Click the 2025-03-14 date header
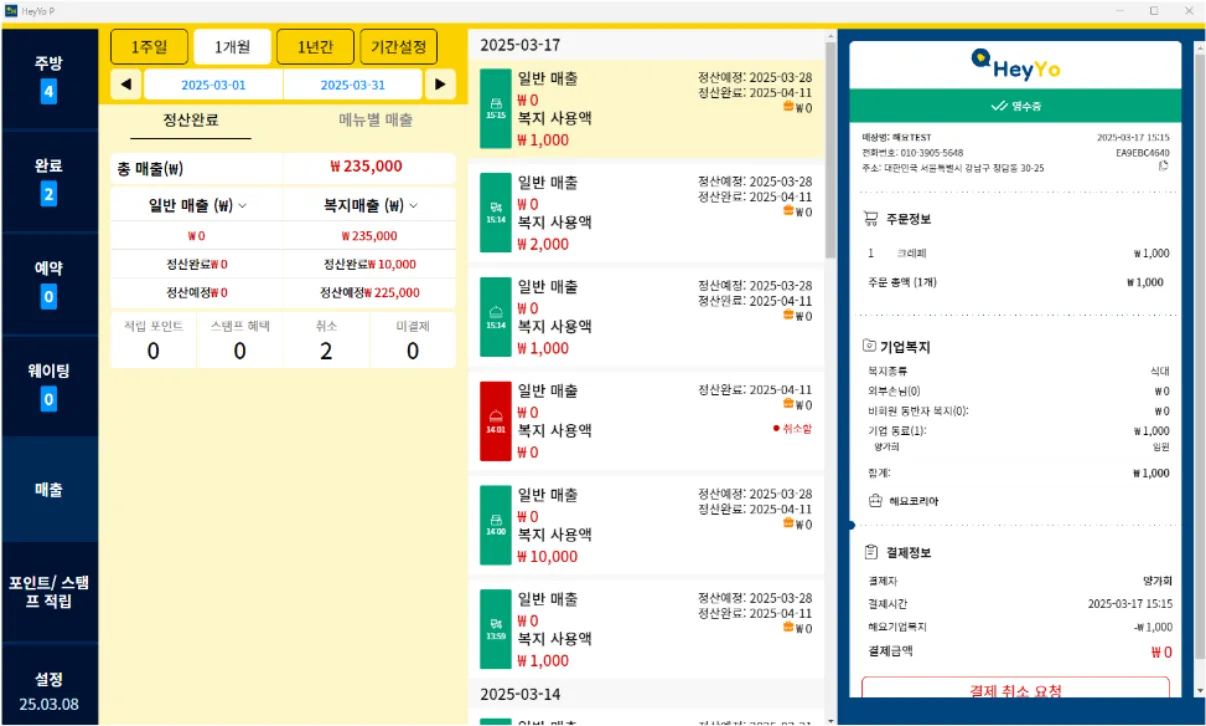The height and width of the screenshot is (726, 1206). pyautogui.click(x=519, y=693)
